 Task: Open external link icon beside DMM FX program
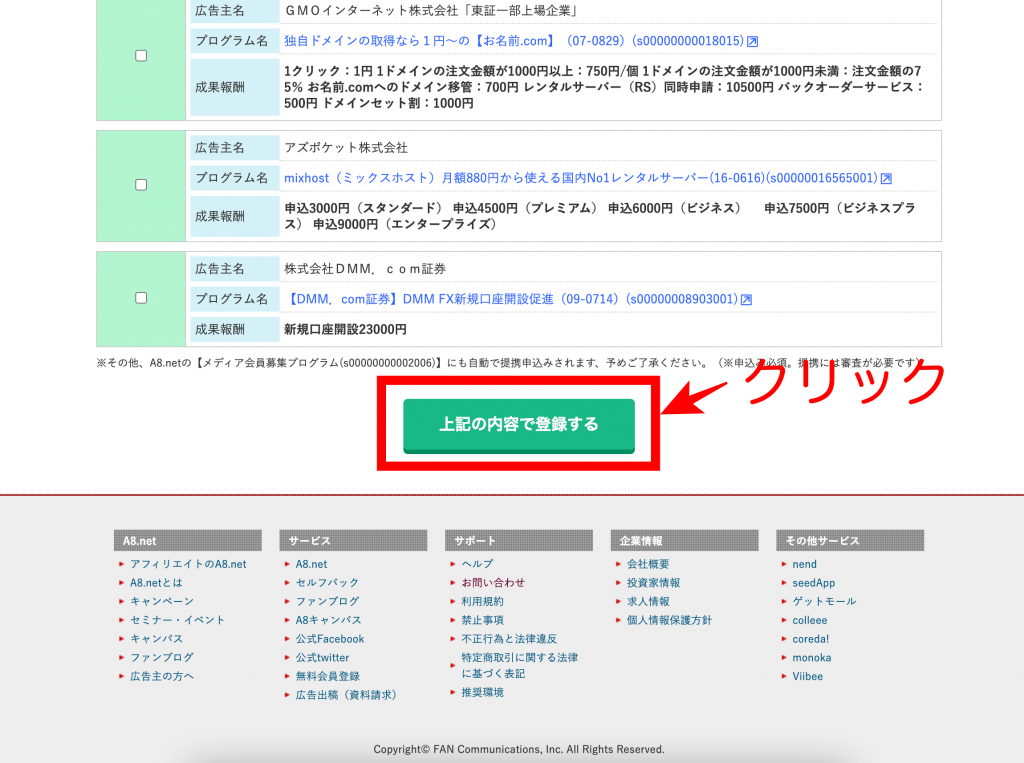point(746,299)
